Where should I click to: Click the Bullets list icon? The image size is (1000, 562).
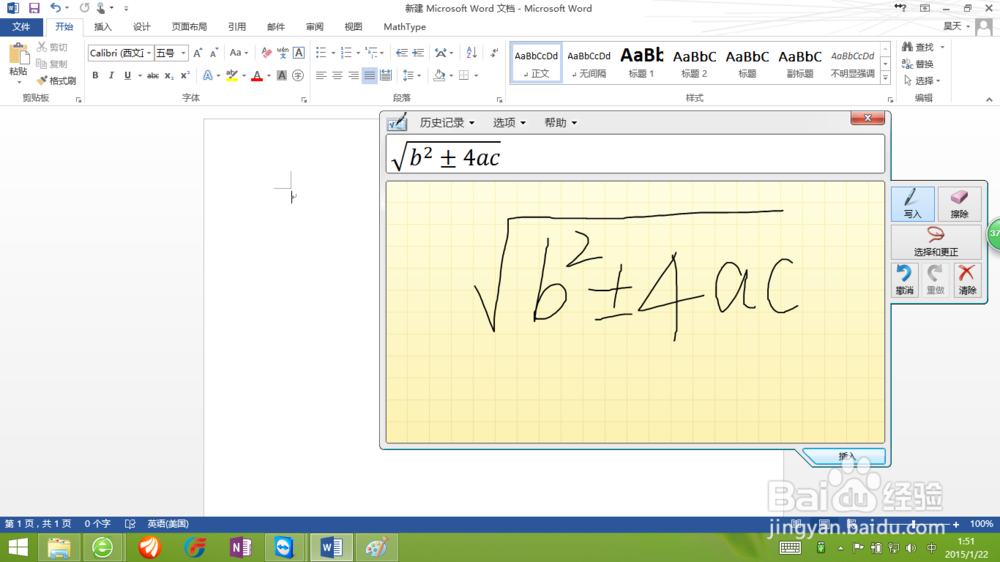321,53
